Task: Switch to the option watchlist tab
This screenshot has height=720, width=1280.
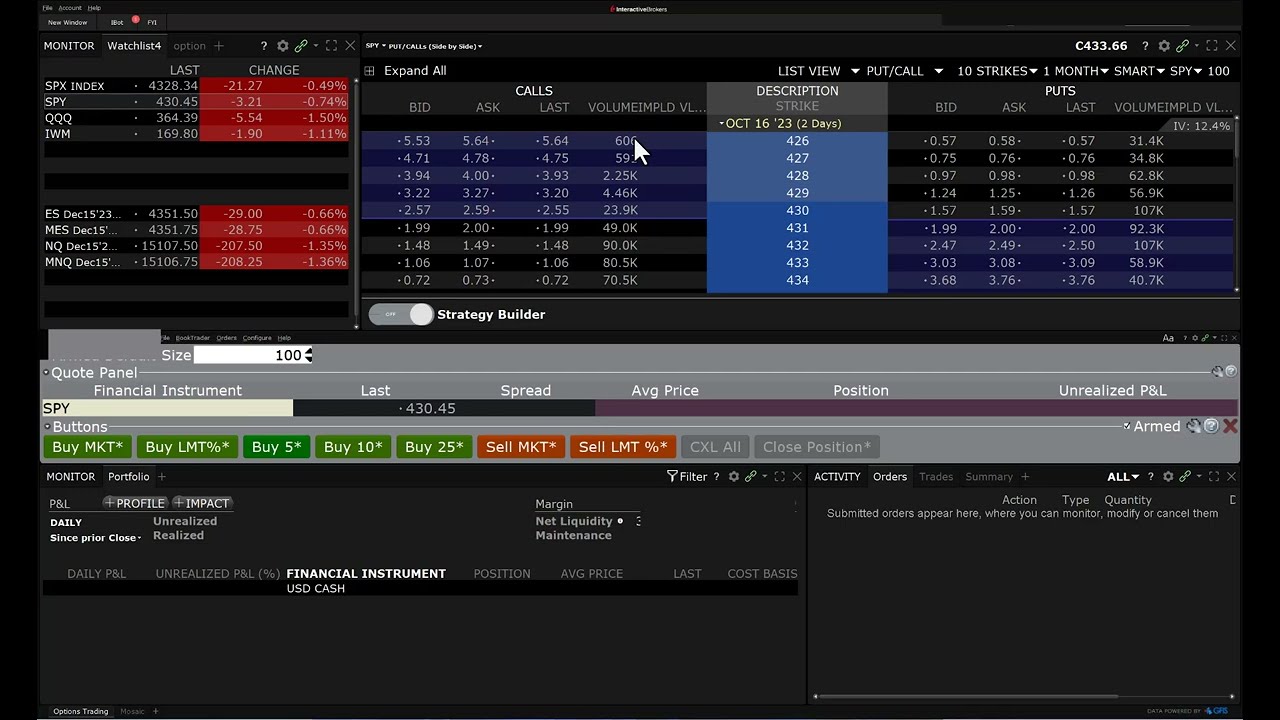Action: (x=189, y=46)
